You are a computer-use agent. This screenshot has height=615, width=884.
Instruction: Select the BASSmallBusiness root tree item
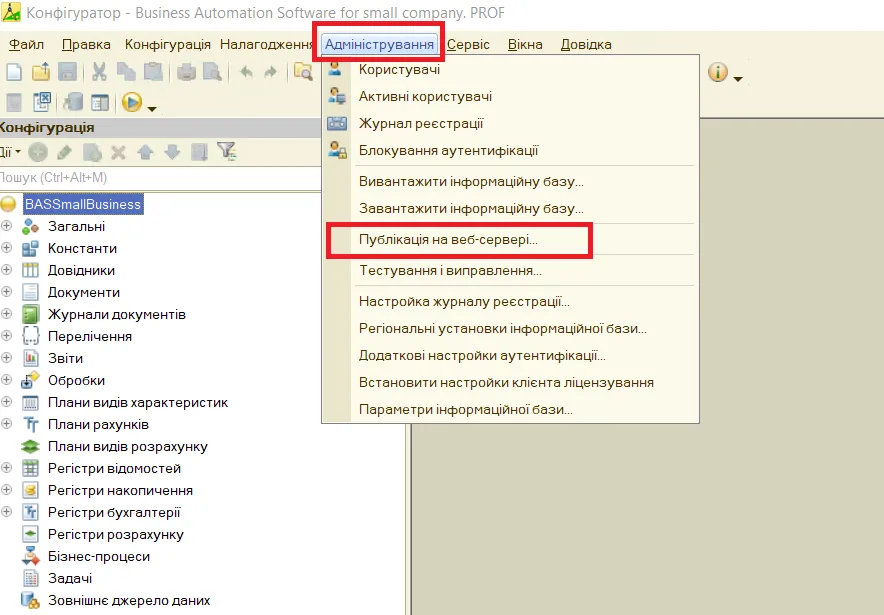tap(83, 204)
